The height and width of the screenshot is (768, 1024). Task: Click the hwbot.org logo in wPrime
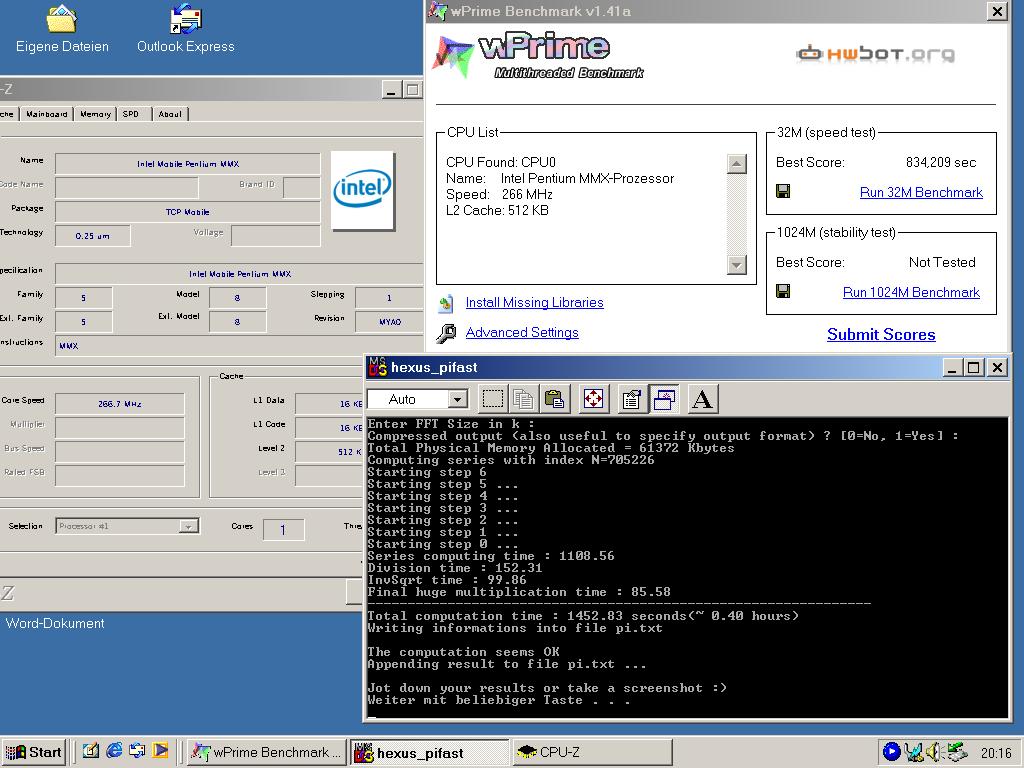coord(875,54)
